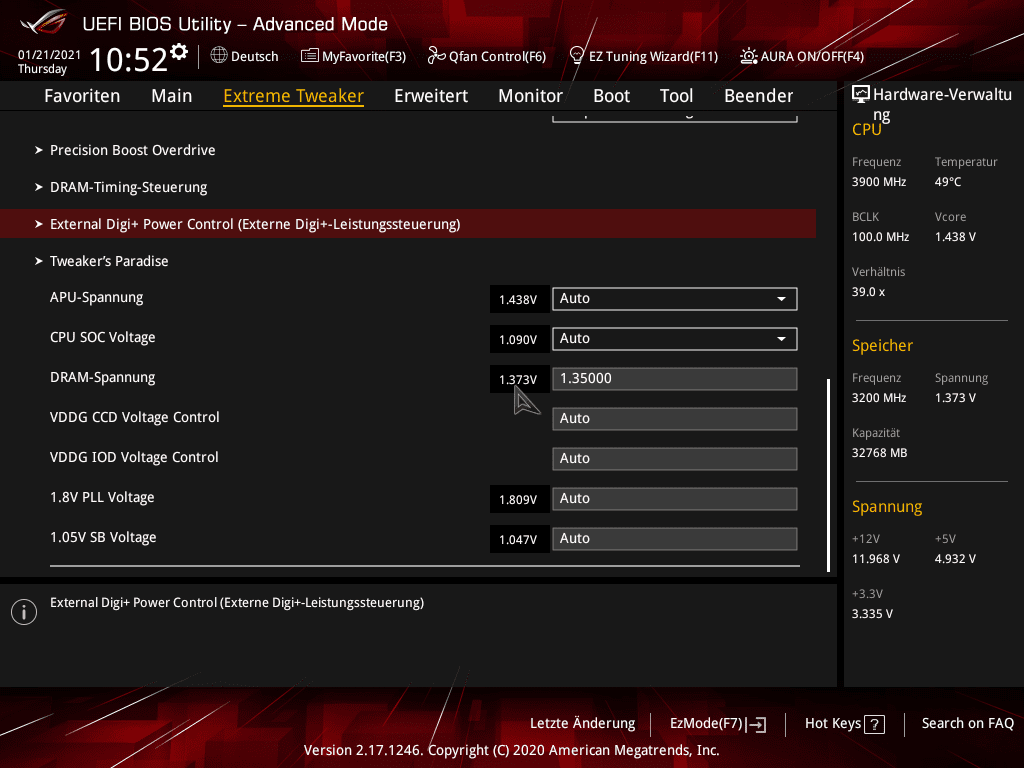Click the memory frequency 3200 MHz value
Viewport: 1024px width, 768px height.
[878, 398]
